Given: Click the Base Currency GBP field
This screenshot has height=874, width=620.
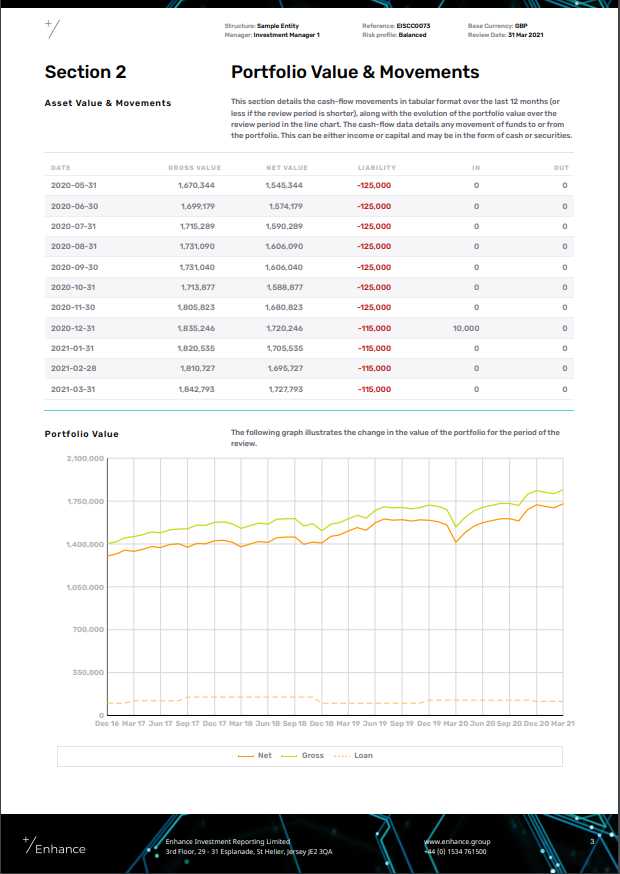Looking at the screenshot, I should (x=498, y=26).
